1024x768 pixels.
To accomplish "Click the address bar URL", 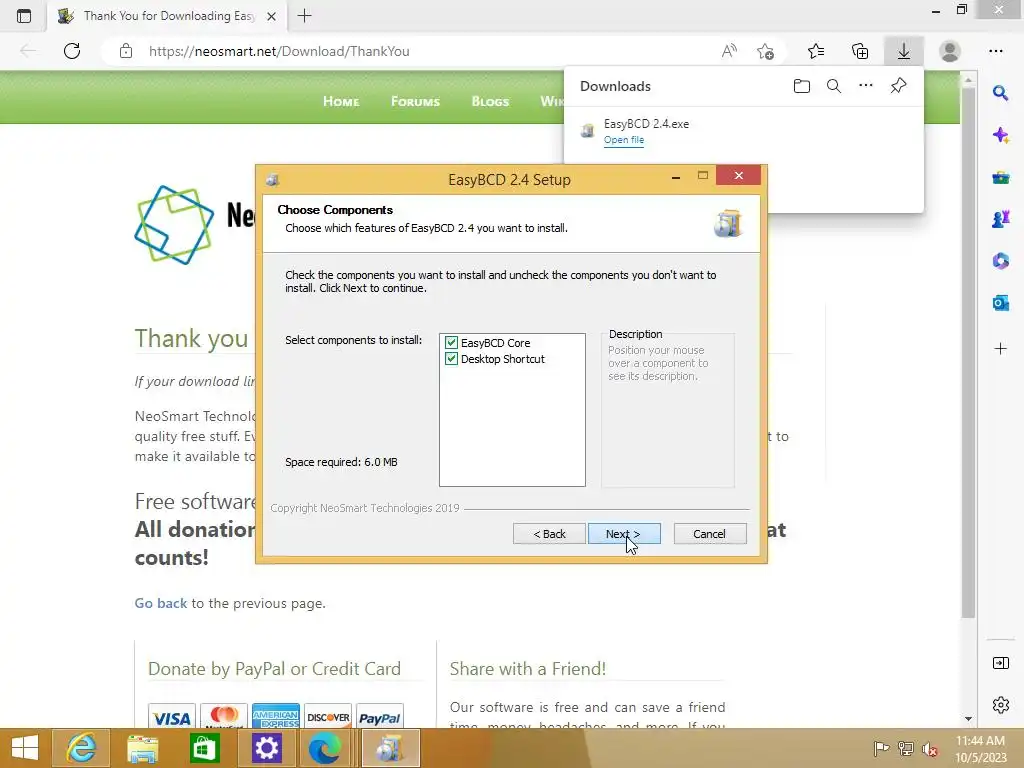I will (x=279, y=51).
